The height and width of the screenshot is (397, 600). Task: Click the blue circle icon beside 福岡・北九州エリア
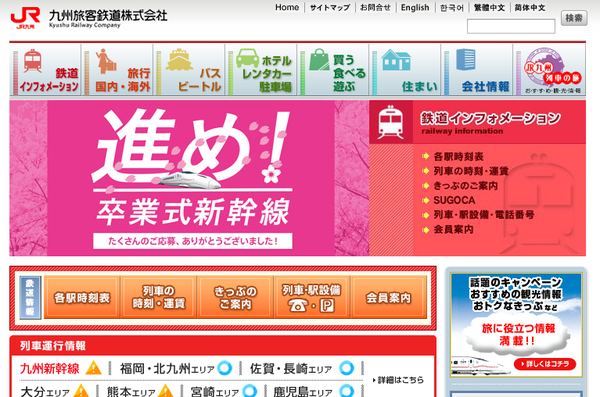coord(225,368)
